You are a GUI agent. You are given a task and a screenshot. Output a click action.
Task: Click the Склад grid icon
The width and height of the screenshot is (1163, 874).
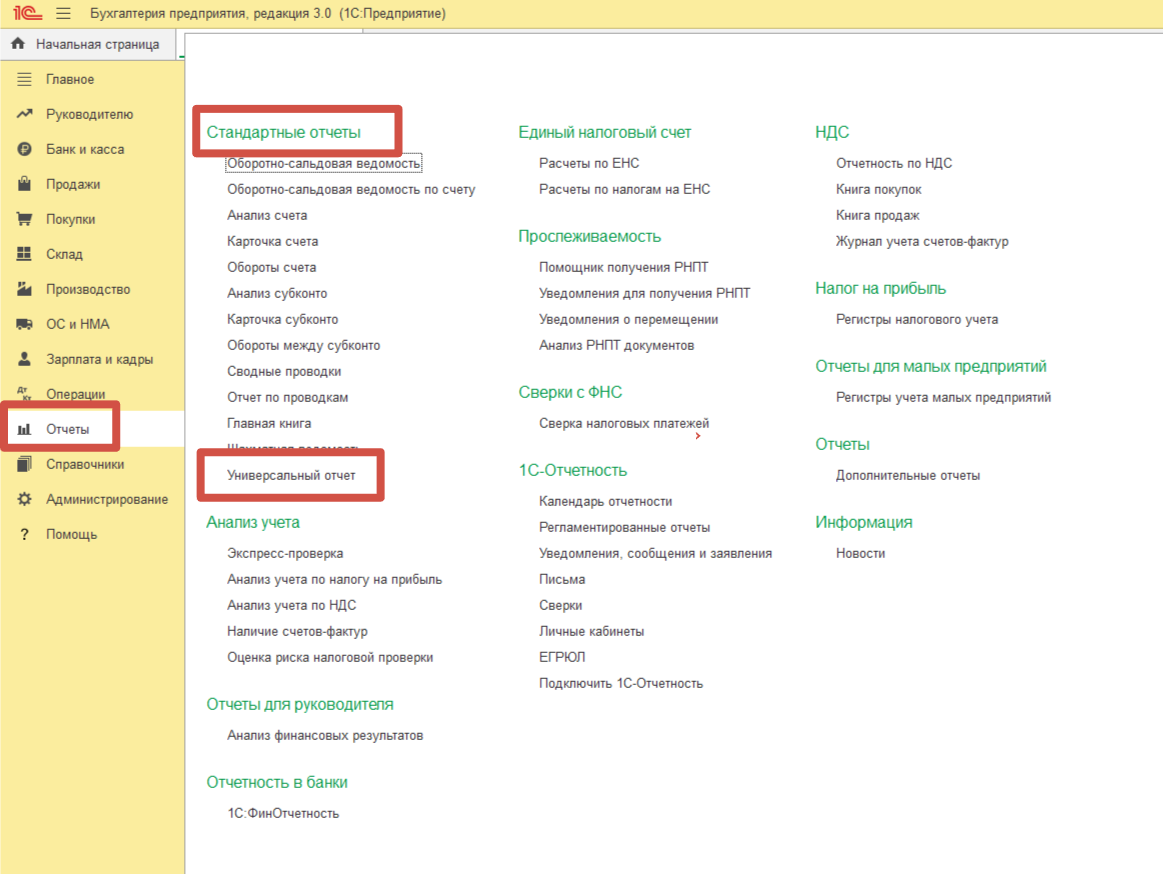24,254
